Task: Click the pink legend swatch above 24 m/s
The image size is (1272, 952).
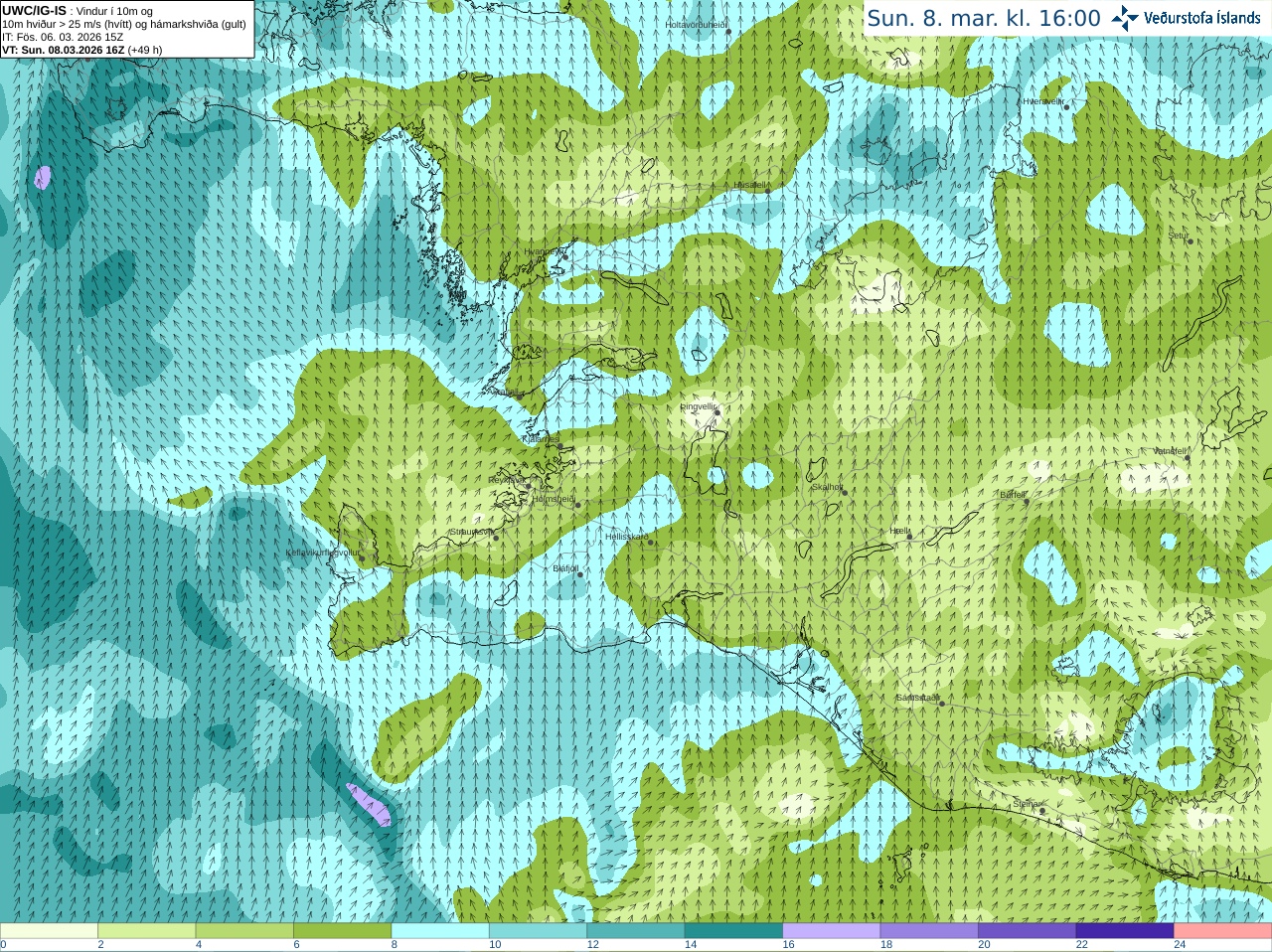Action: [1223, 931]
